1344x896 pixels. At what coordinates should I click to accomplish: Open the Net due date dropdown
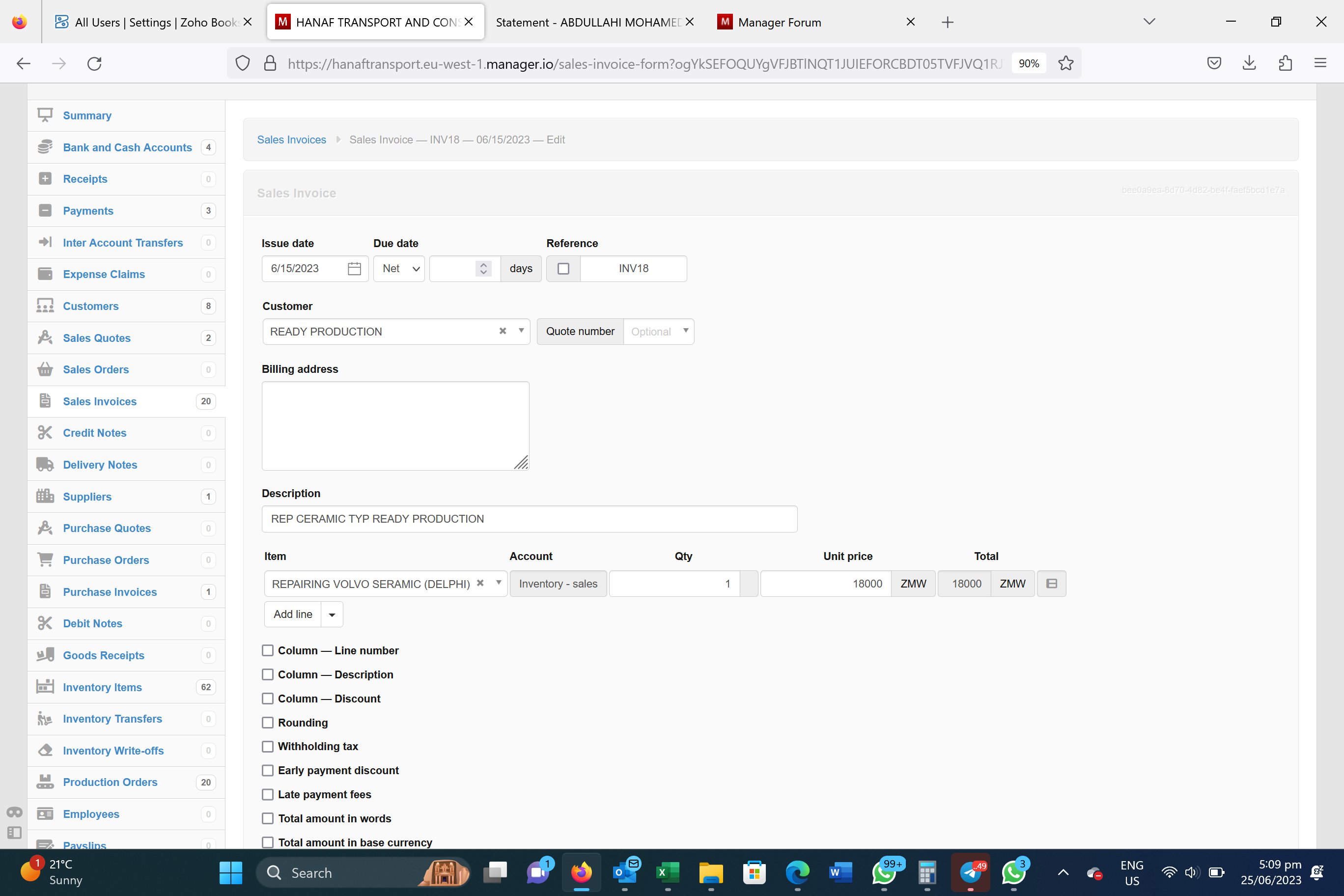click(x=399, y=269)
